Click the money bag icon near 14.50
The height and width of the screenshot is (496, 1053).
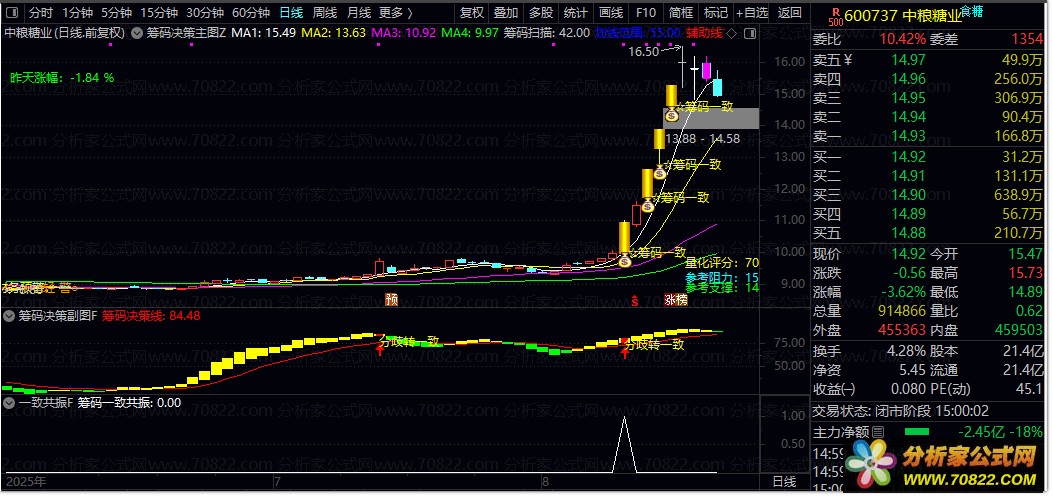(x=672, y=115)
